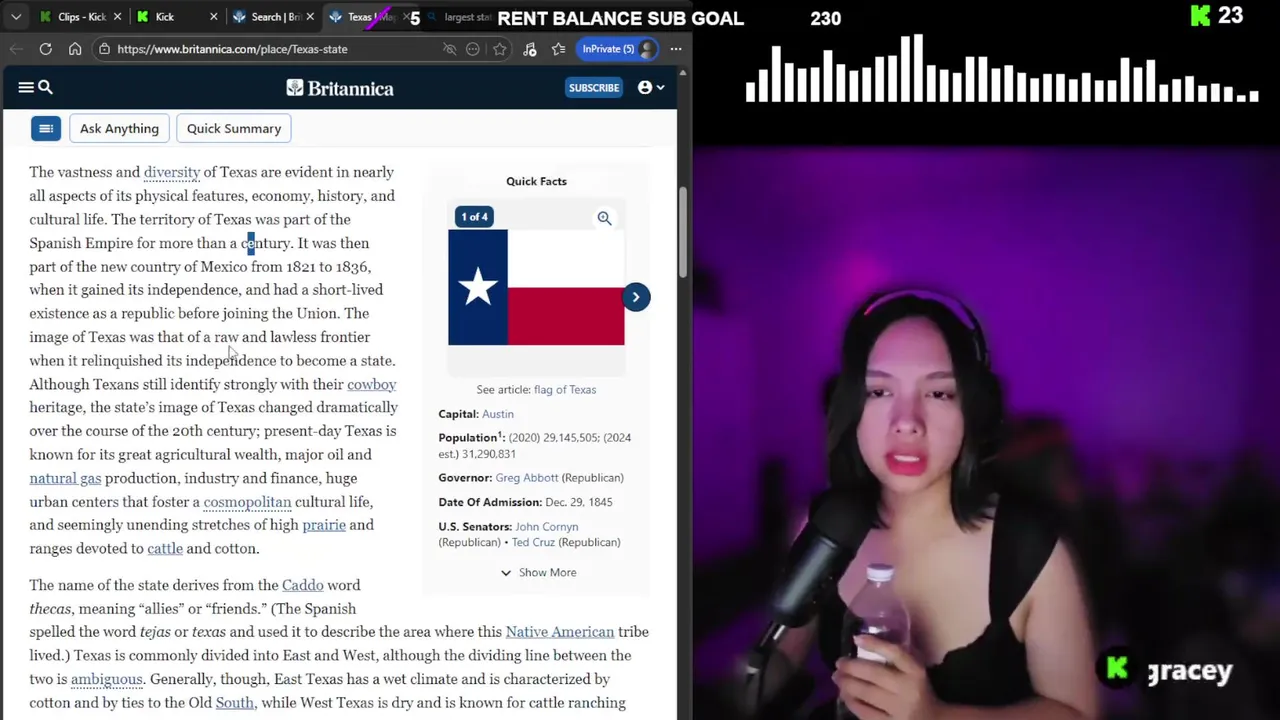Open the Austin capital link
Image resolution: width=1280 pixels, height=720 pixels.
point(498,414)
